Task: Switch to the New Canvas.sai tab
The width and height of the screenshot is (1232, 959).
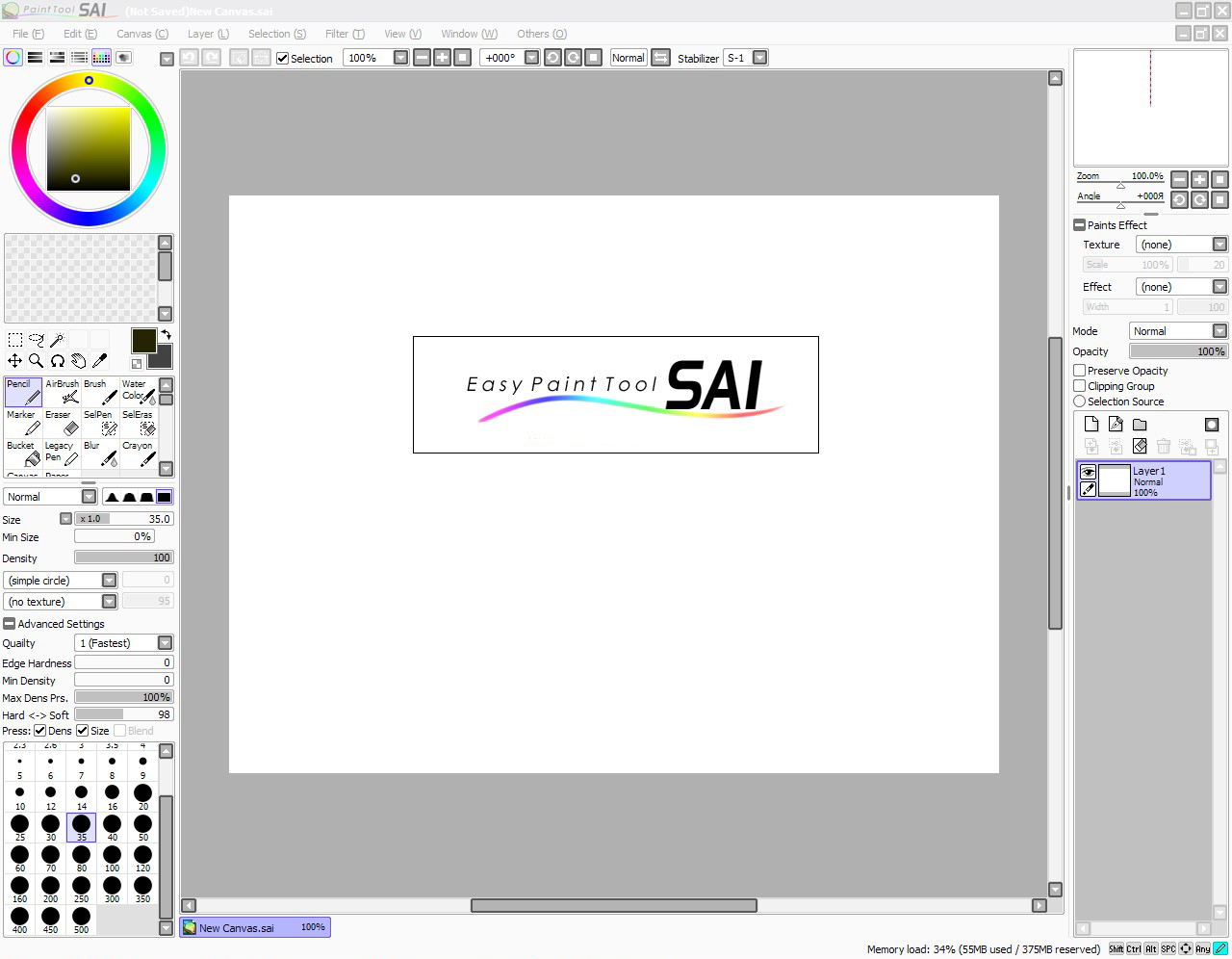Action: tap(255, 927)
